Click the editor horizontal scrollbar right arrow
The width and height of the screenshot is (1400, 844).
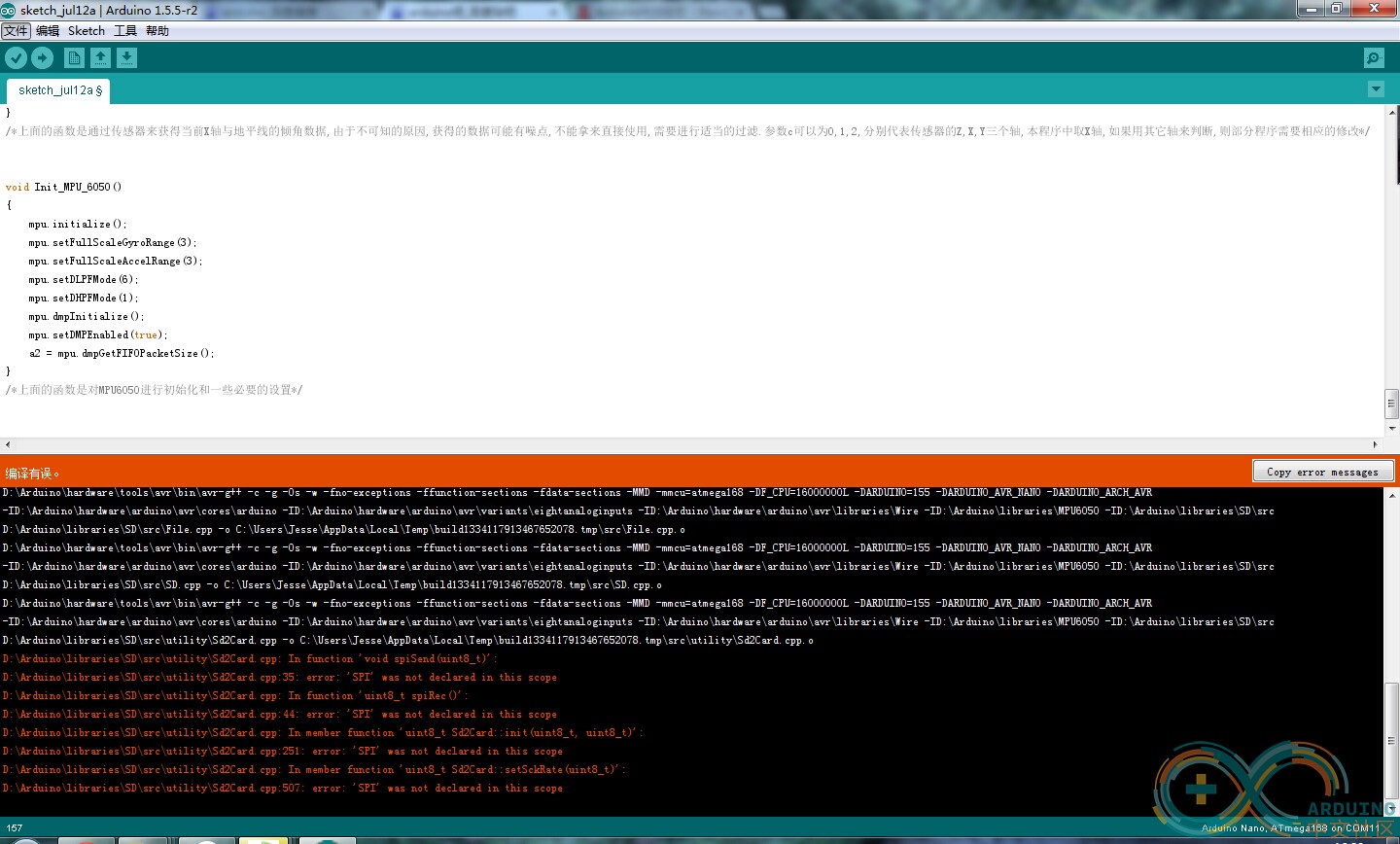tap(1375, 444)
